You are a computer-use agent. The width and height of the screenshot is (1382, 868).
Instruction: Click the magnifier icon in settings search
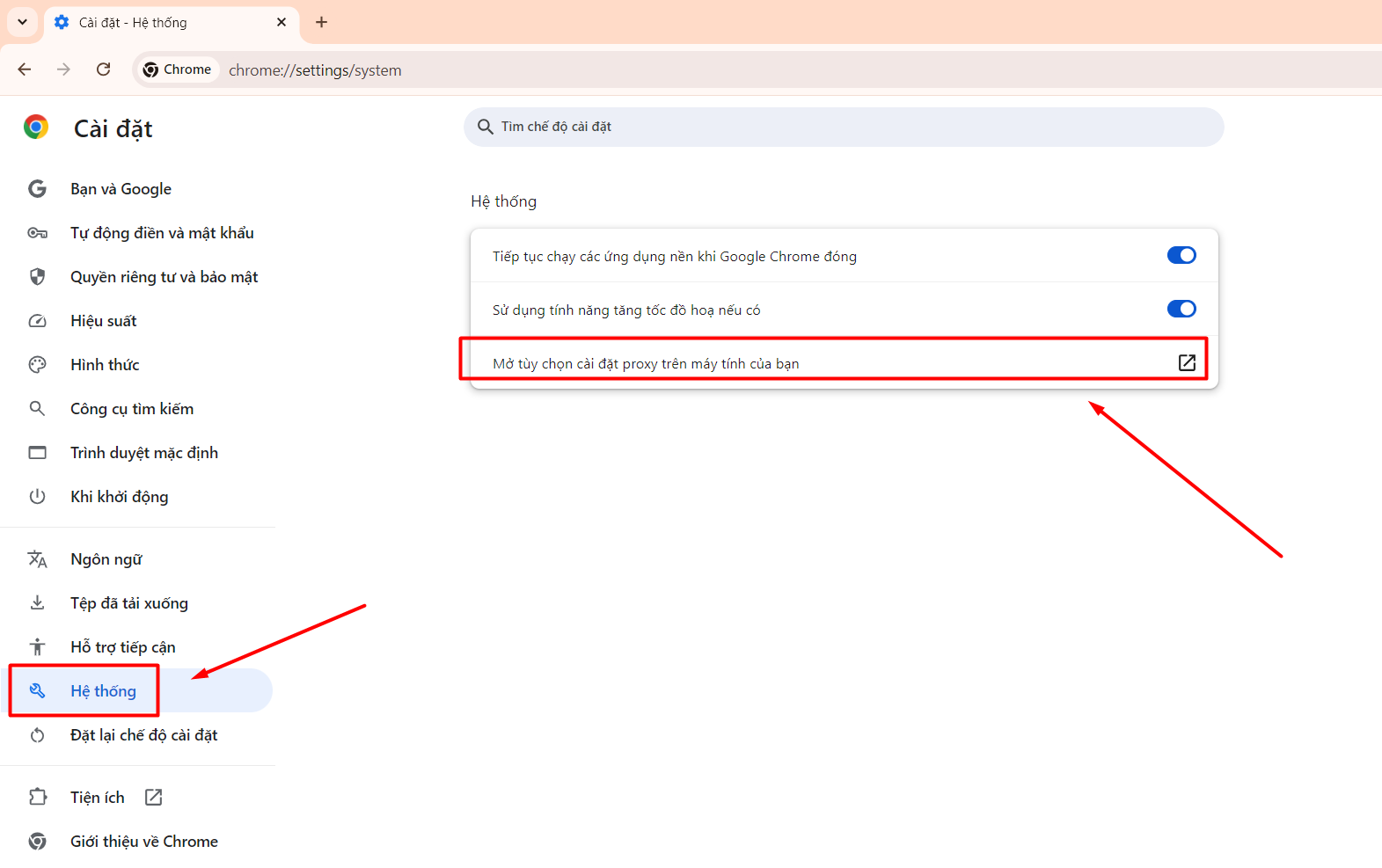click(485, 127)
